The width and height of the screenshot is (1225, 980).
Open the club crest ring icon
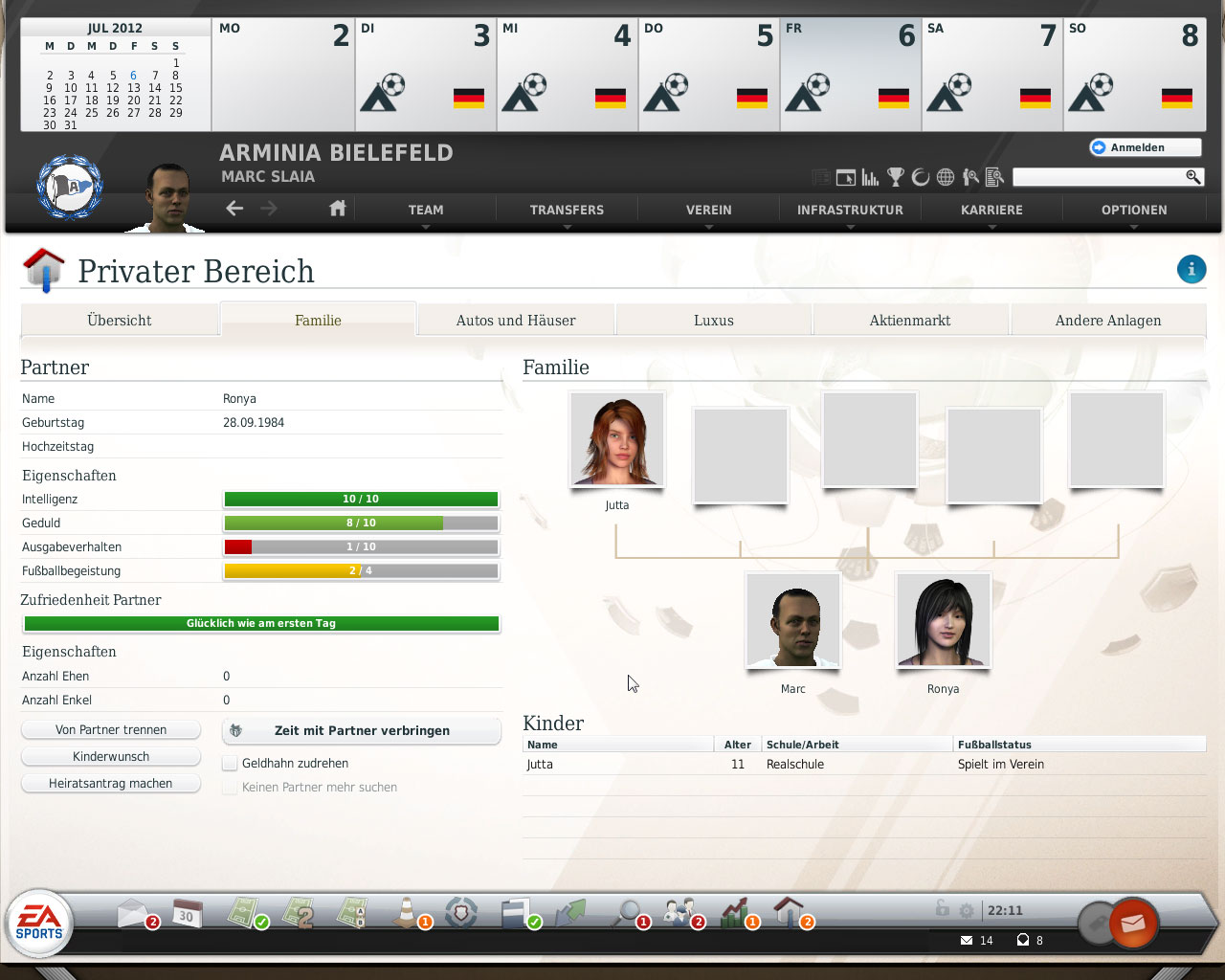coord(461,913)
